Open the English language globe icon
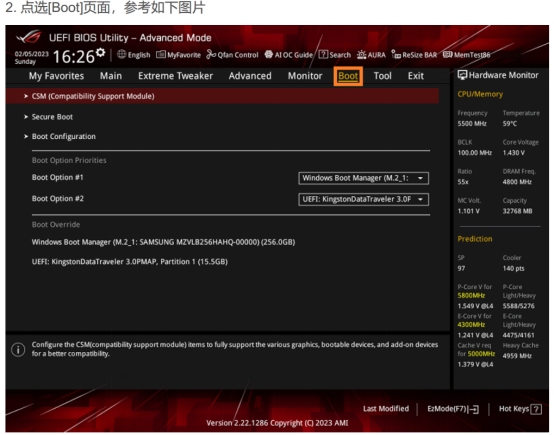 pos(122,54)
